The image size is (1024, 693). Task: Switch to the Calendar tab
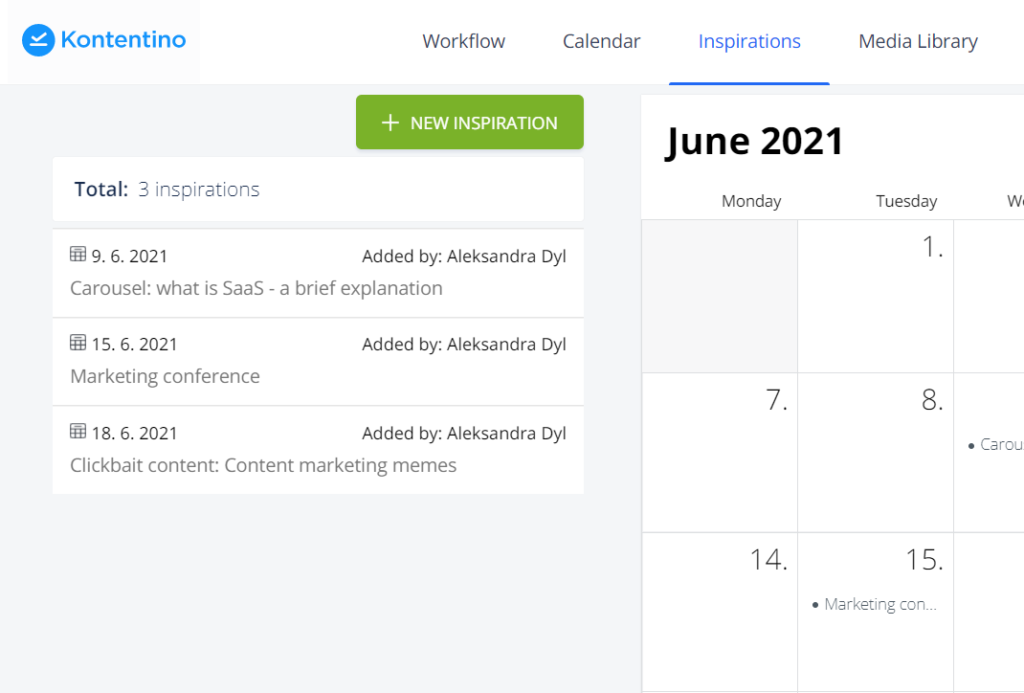pos(601,42)
